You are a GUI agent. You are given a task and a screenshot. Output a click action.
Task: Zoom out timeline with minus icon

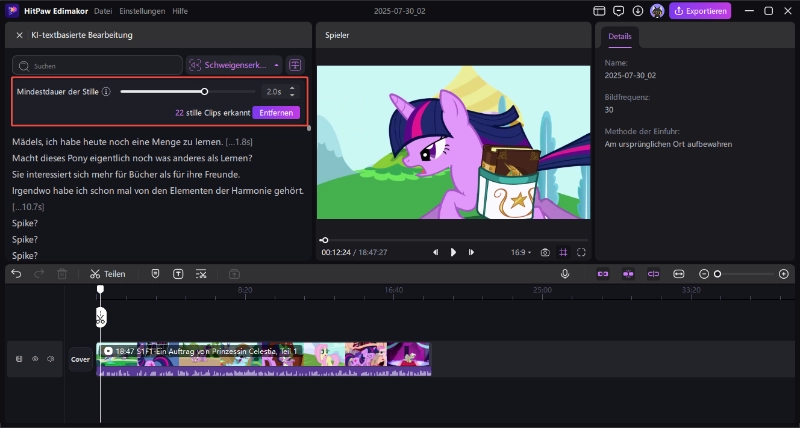pyautogui.click(x=704, y=274)
